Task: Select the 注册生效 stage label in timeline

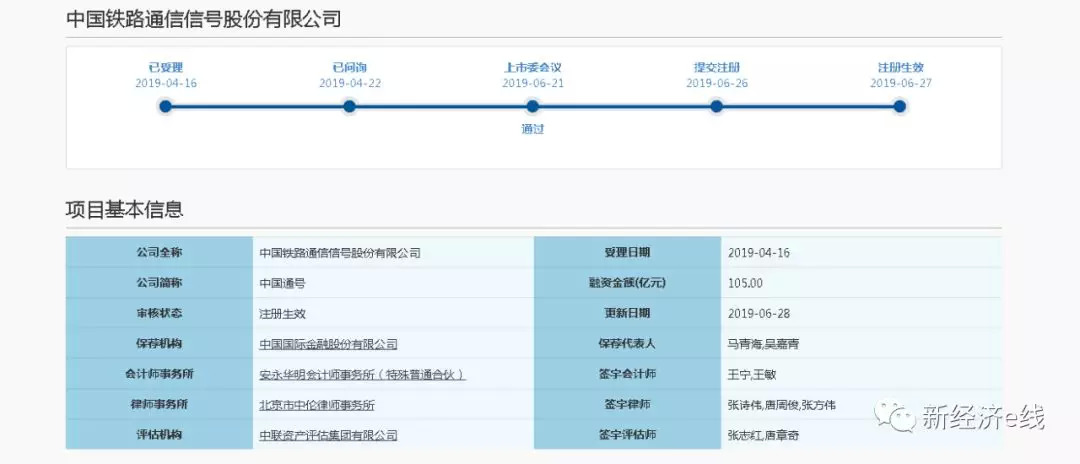Action: pyautogui.click(x=901, y=67)
